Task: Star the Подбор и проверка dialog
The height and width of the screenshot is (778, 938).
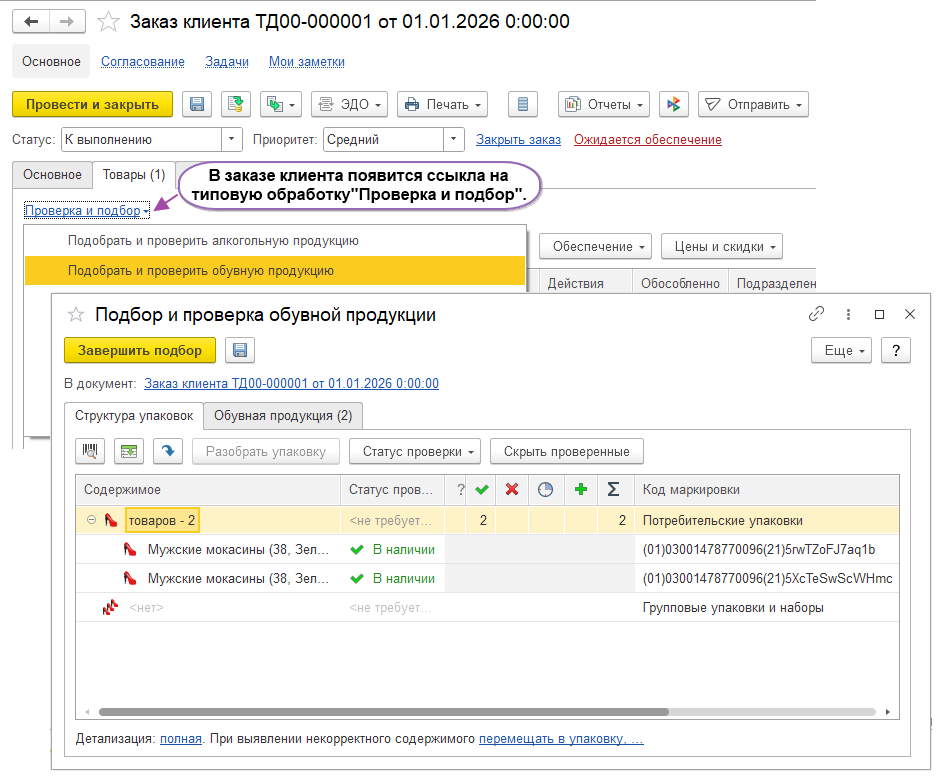Action: coord(76,315)
